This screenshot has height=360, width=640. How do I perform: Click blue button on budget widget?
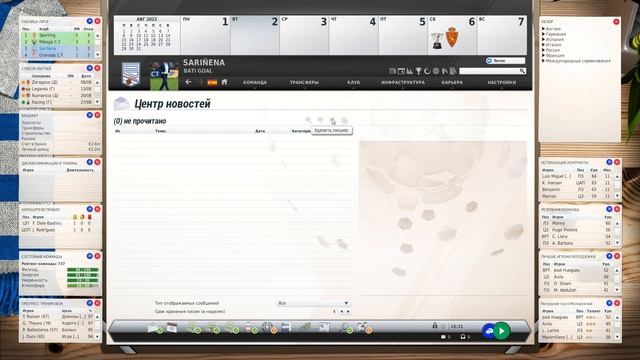click(x=89, y=115)
